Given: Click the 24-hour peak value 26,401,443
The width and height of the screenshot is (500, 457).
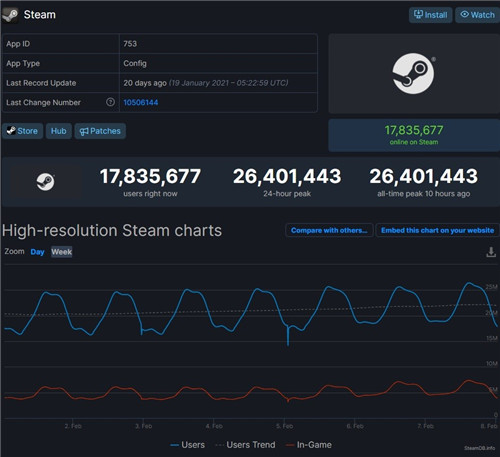Looking at the screenshot, I should pyautogui.click(x=287, y=176).
